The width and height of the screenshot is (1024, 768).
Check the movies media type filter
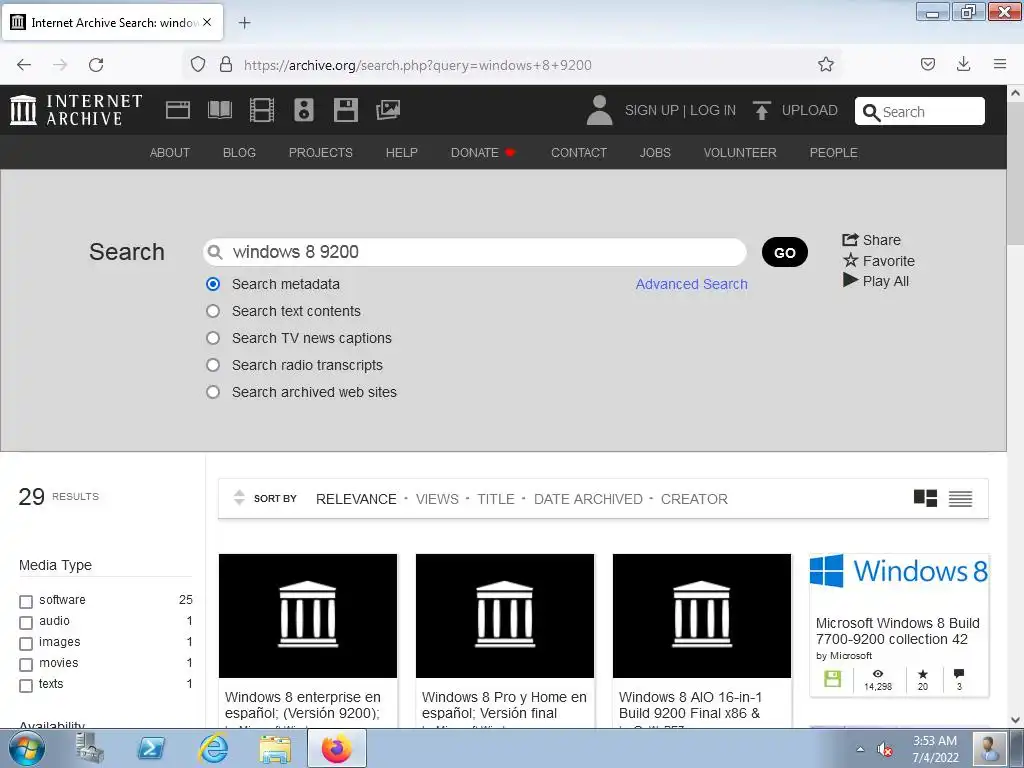(x=26, y=665)
